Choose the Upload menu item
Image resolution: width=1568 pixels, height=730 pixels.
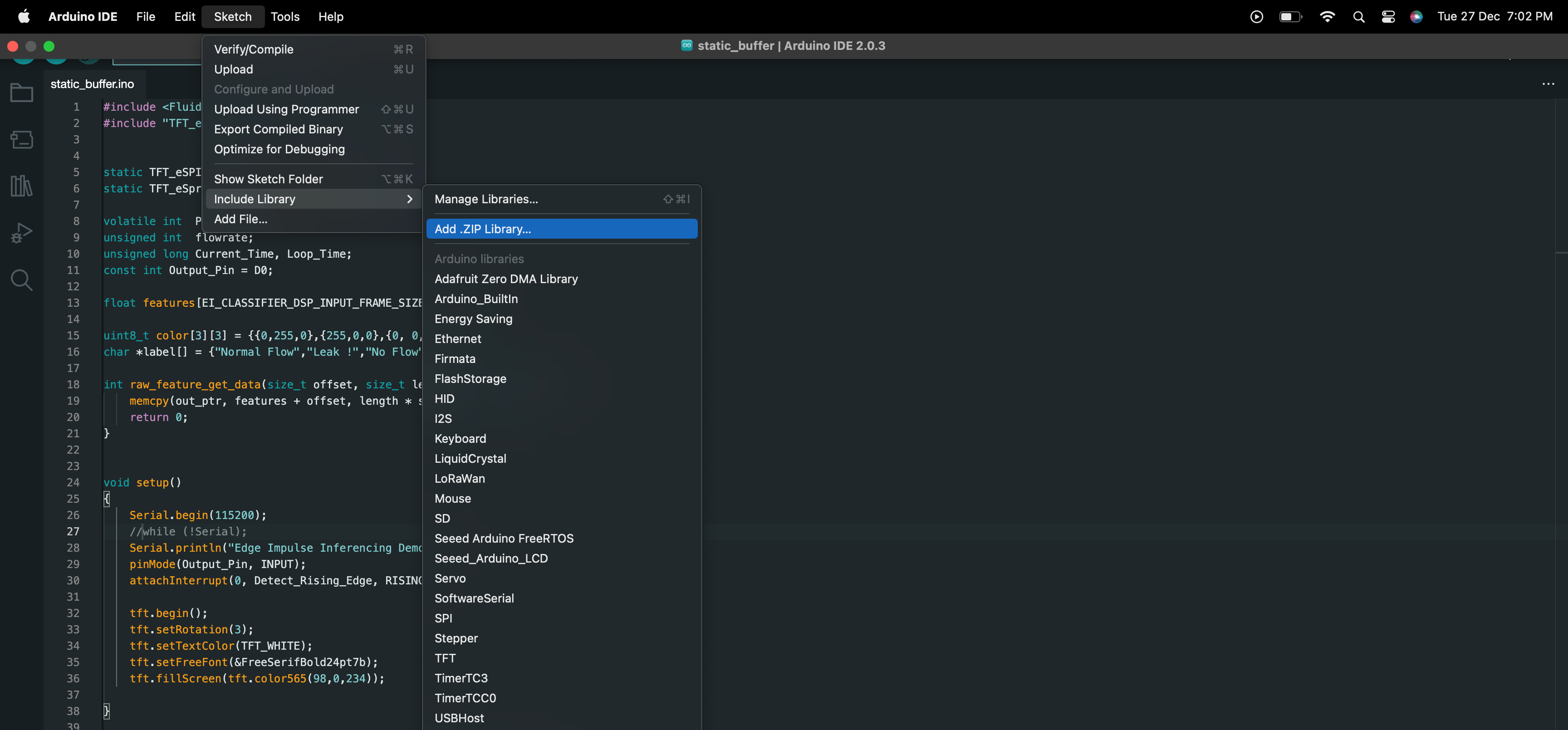click(x=314, y=69)
